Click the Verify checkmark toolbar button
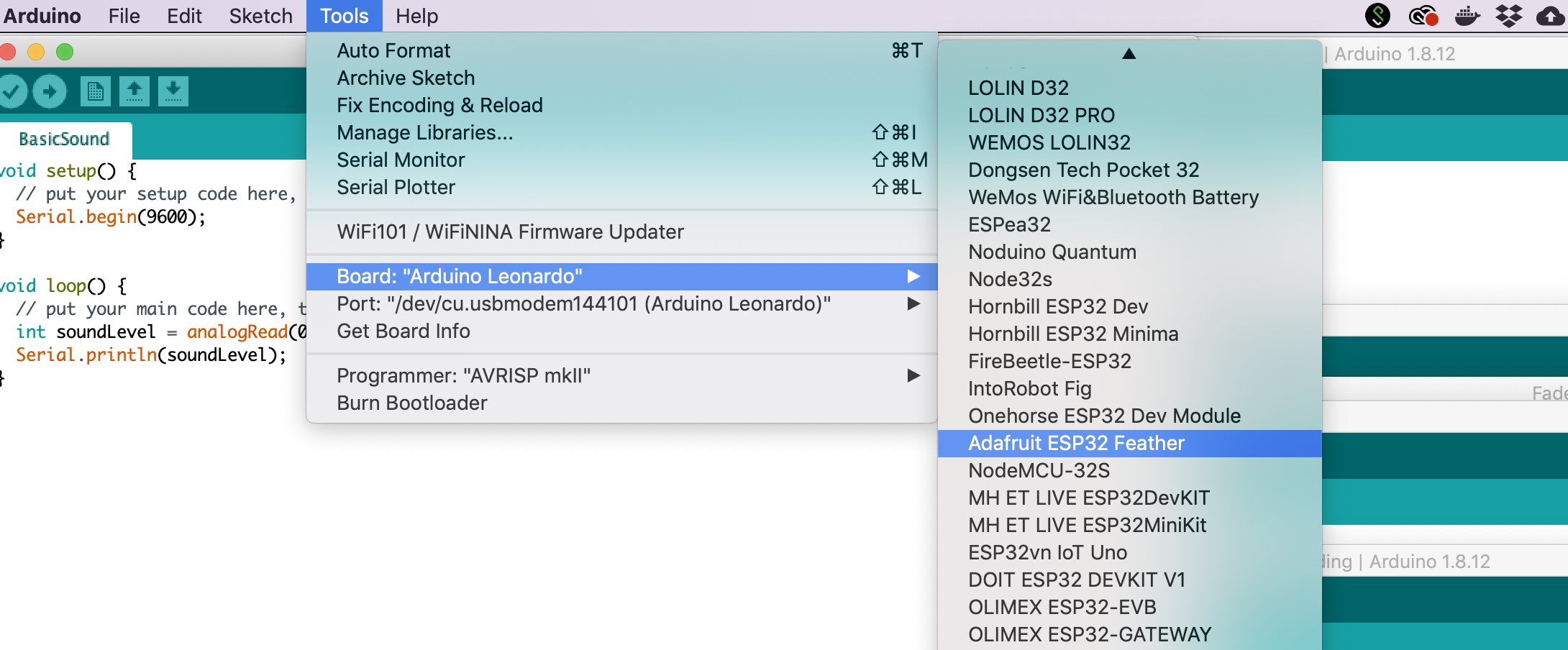The width and height of the screenshot is (1568, 650). 12,91
